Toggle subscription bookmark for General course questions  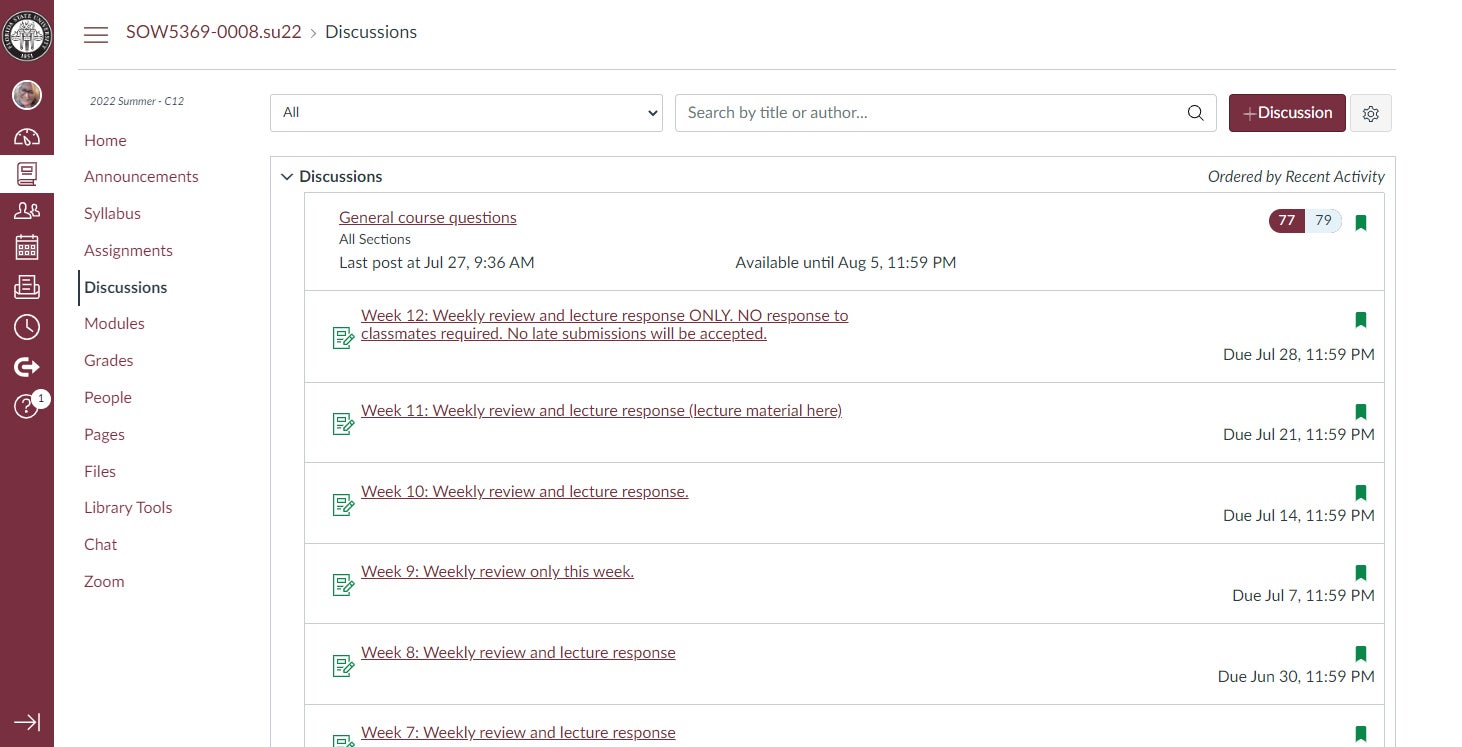pos(1360,222)
